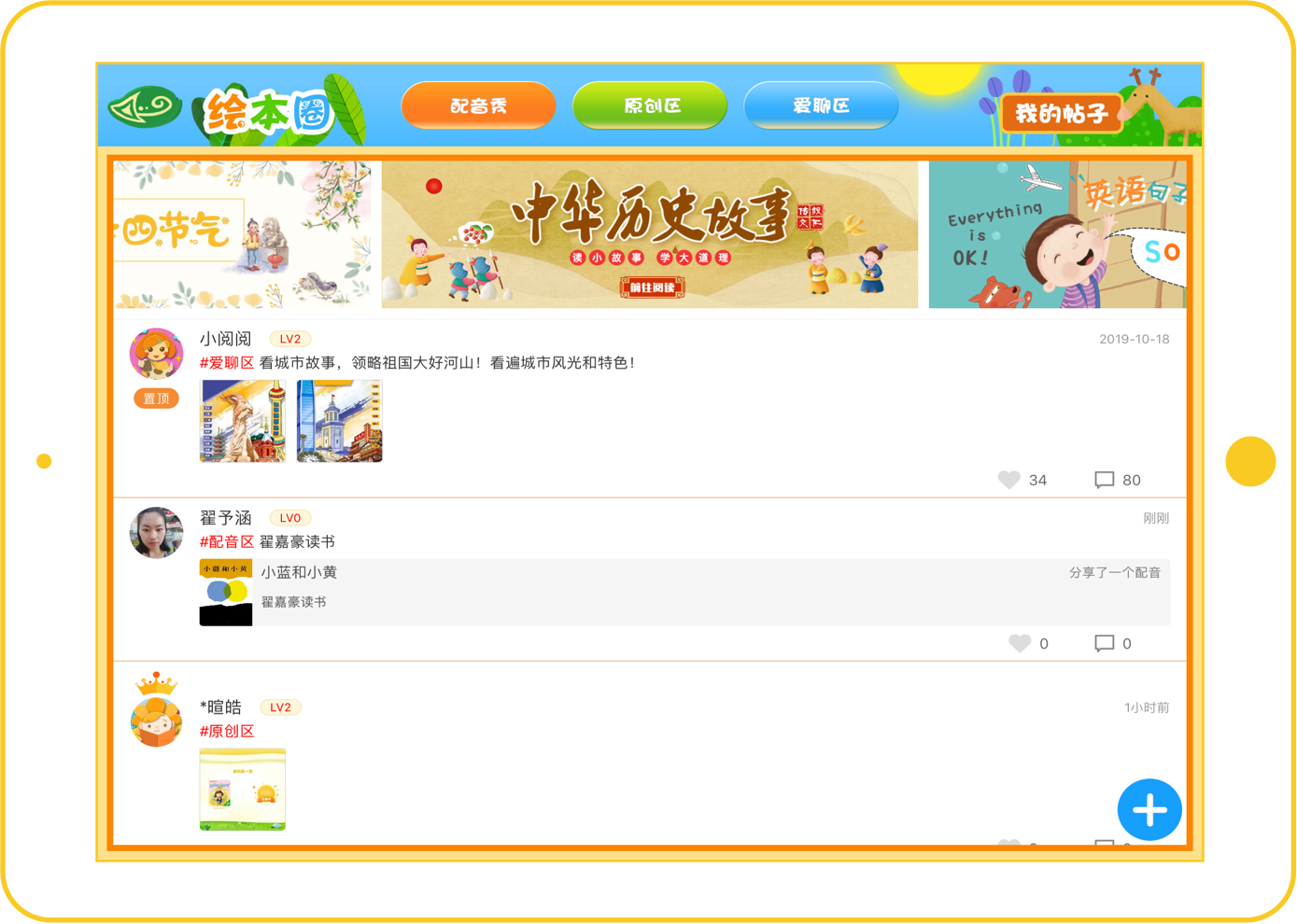
Task: Open comments on 翟予涵's post
Action: (1104, 643)
